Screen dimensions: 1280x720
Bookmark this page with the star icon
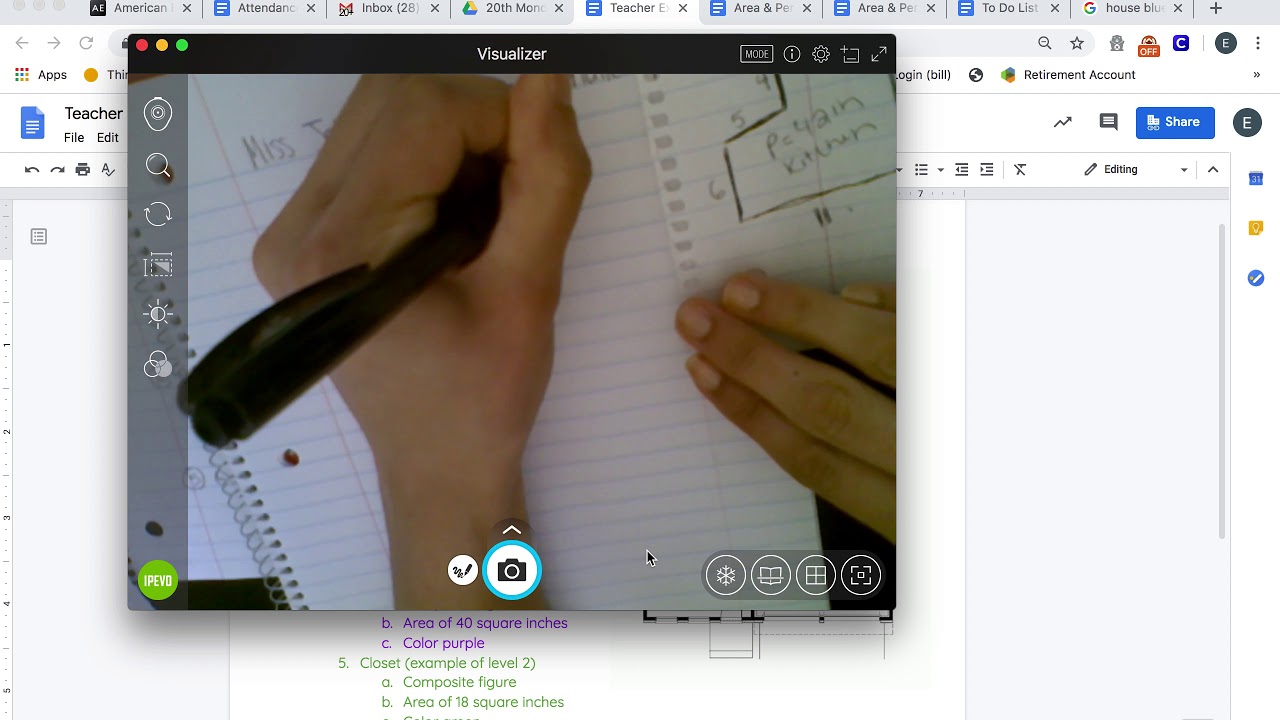click(x=1077, y=43)
